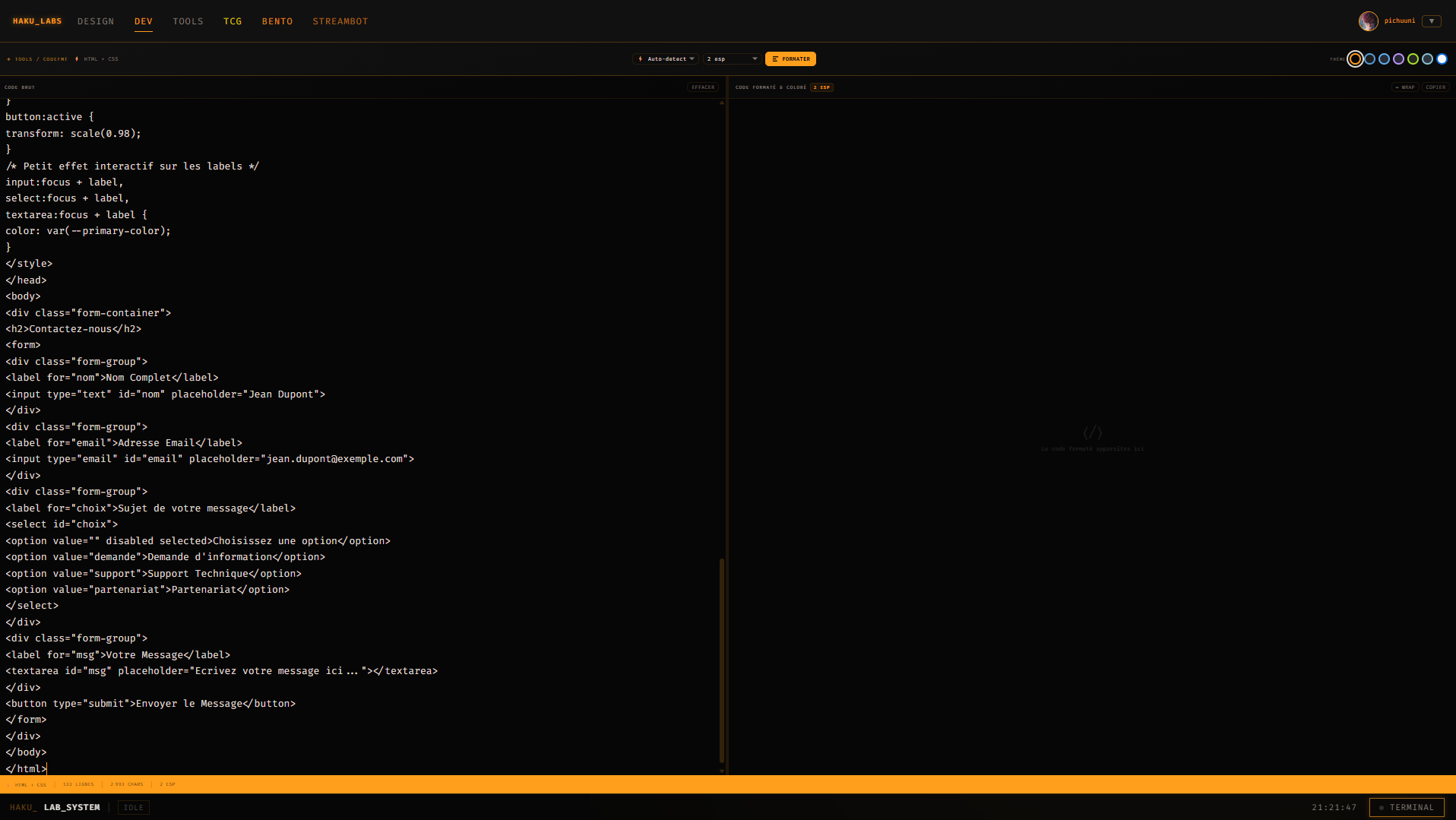
Task: Open the pichuuni account dropdown arrow
Action: coord(1433,21)
